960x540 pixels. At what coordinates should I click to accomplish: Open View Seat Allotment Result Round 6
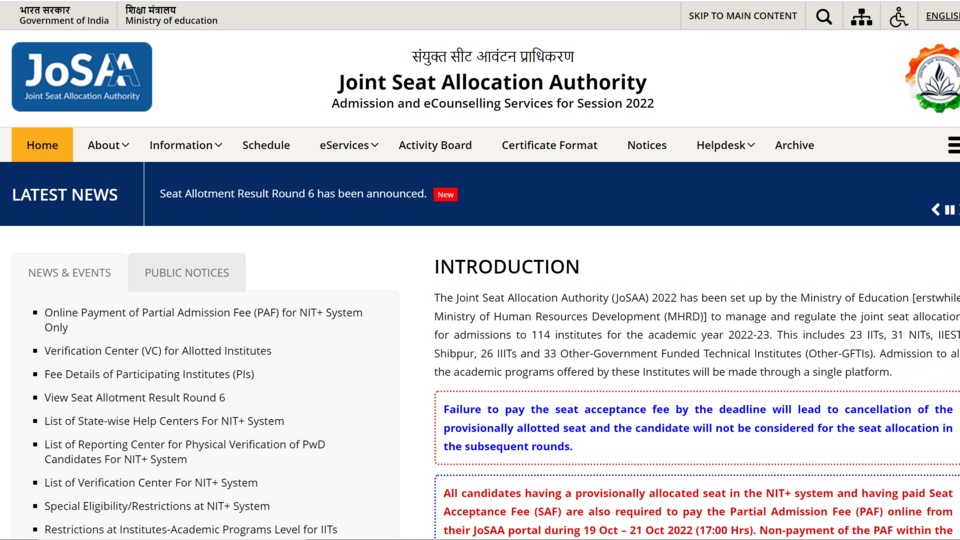(134, 397)
